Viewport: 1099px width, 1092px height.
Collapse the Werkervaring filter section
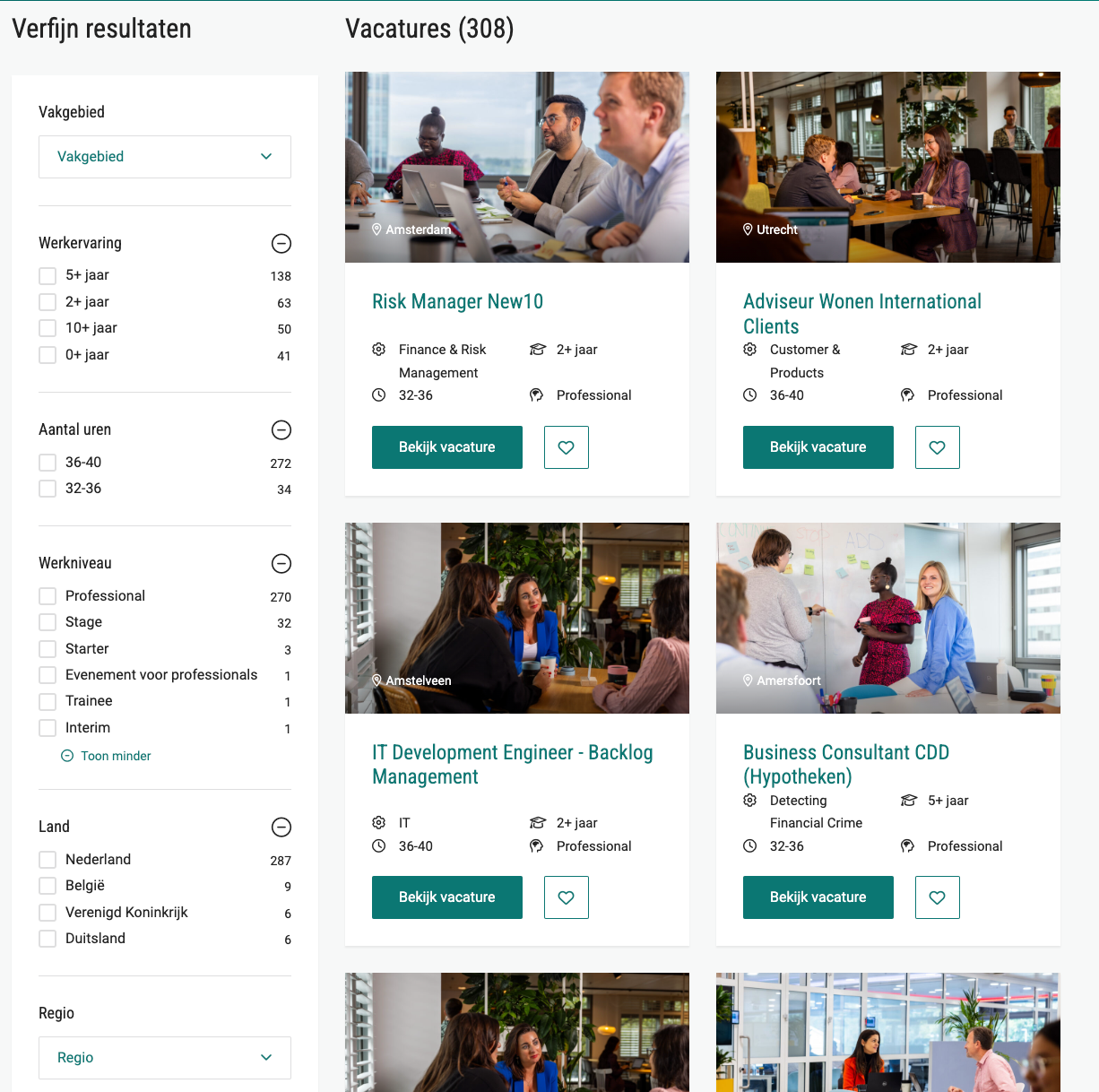coord(281,243)
